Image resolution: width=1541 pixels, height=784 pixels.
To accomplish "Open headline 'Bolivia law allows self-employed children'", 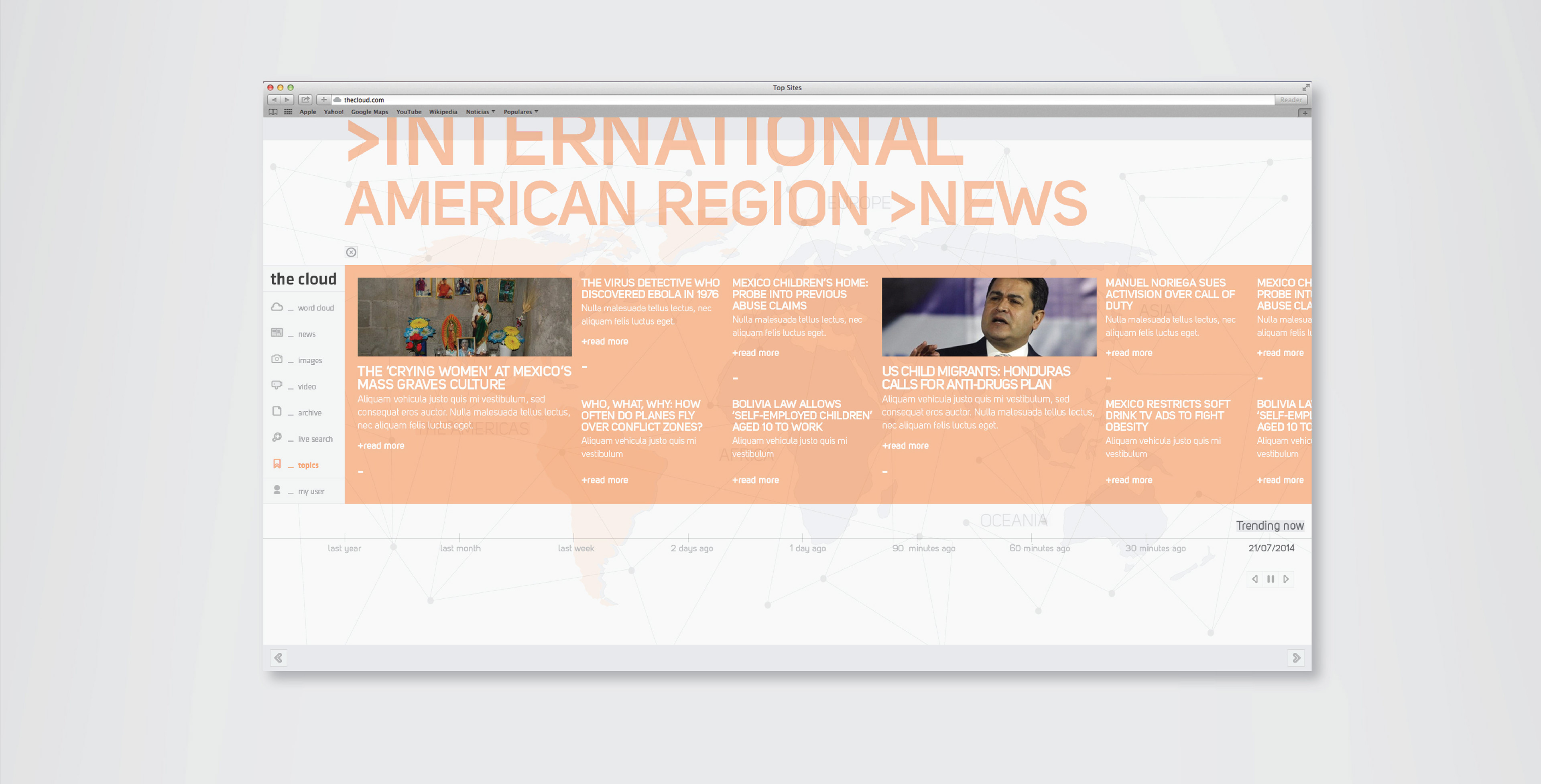I will click(x=802, y=415).
